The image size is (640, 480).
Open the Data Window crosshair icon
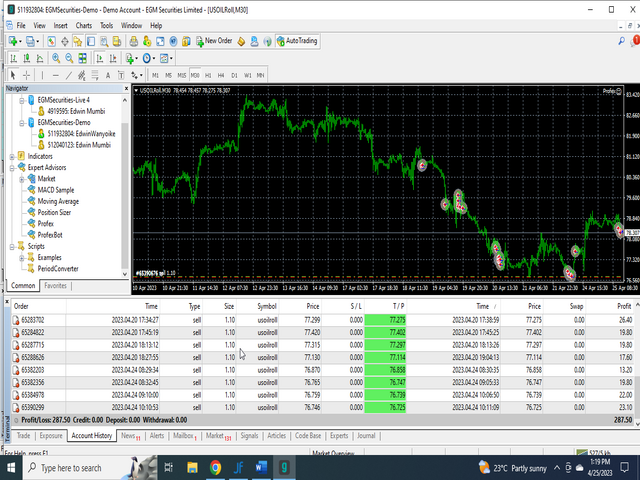click(64, 41)
